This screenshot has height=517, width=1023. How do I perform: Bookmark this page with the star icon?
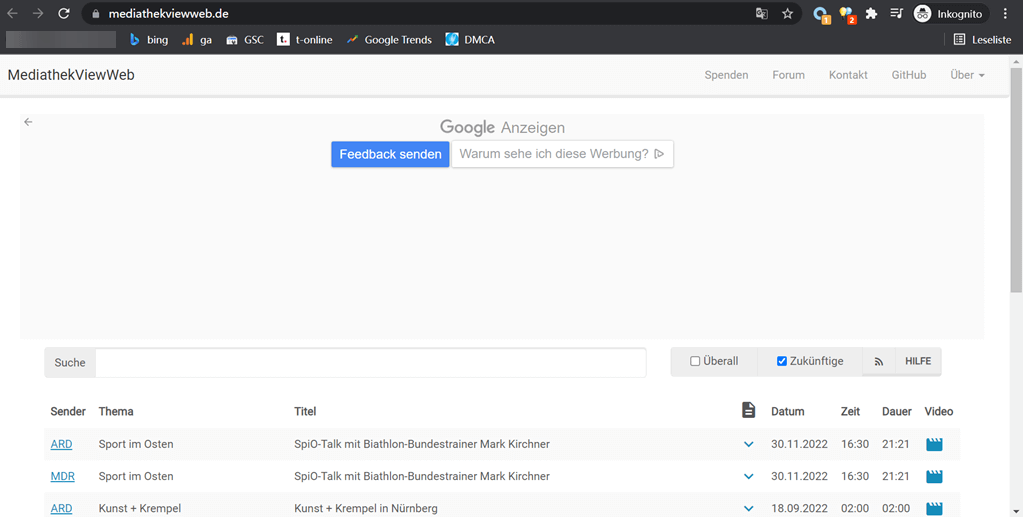[787, 14]
